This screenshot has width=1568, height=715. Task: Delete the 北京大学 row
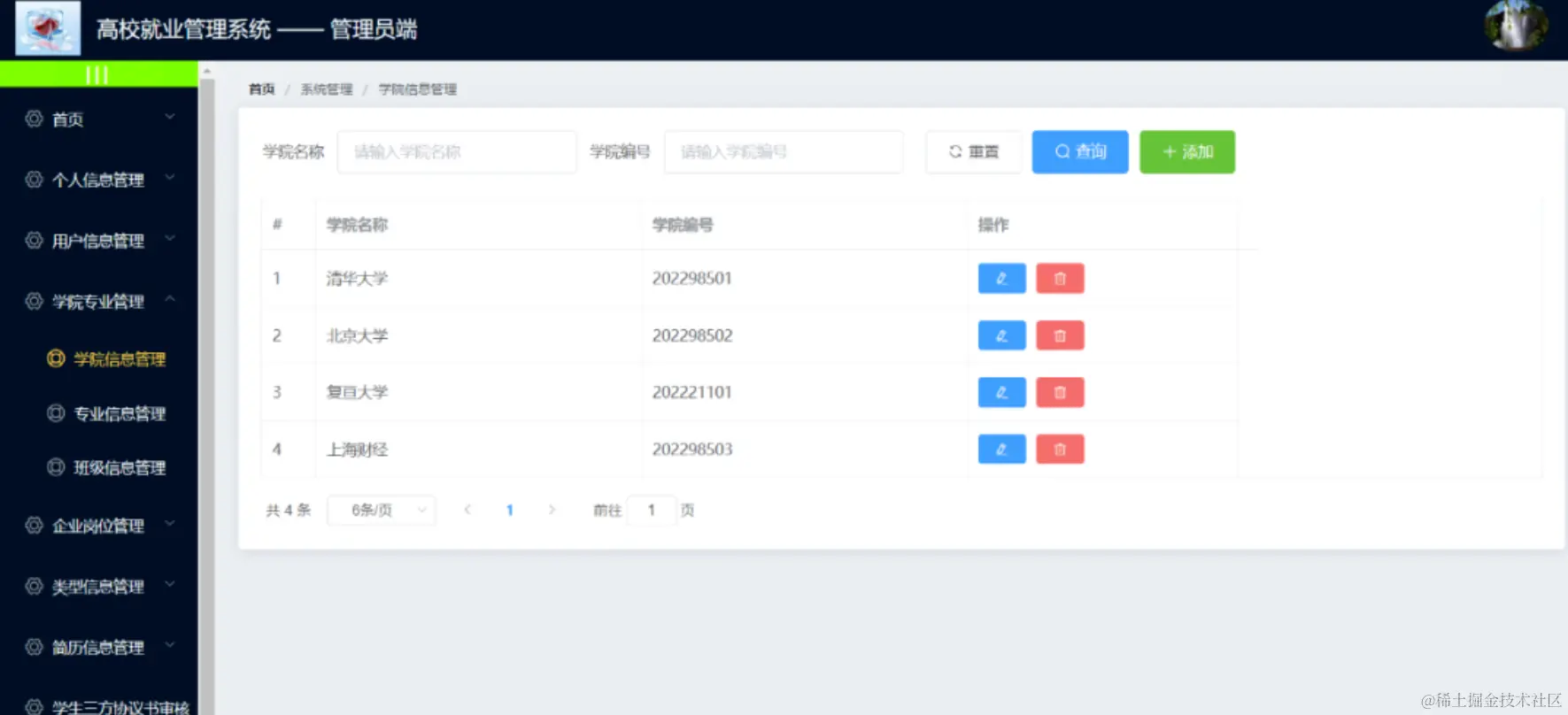pos(1060,335)
